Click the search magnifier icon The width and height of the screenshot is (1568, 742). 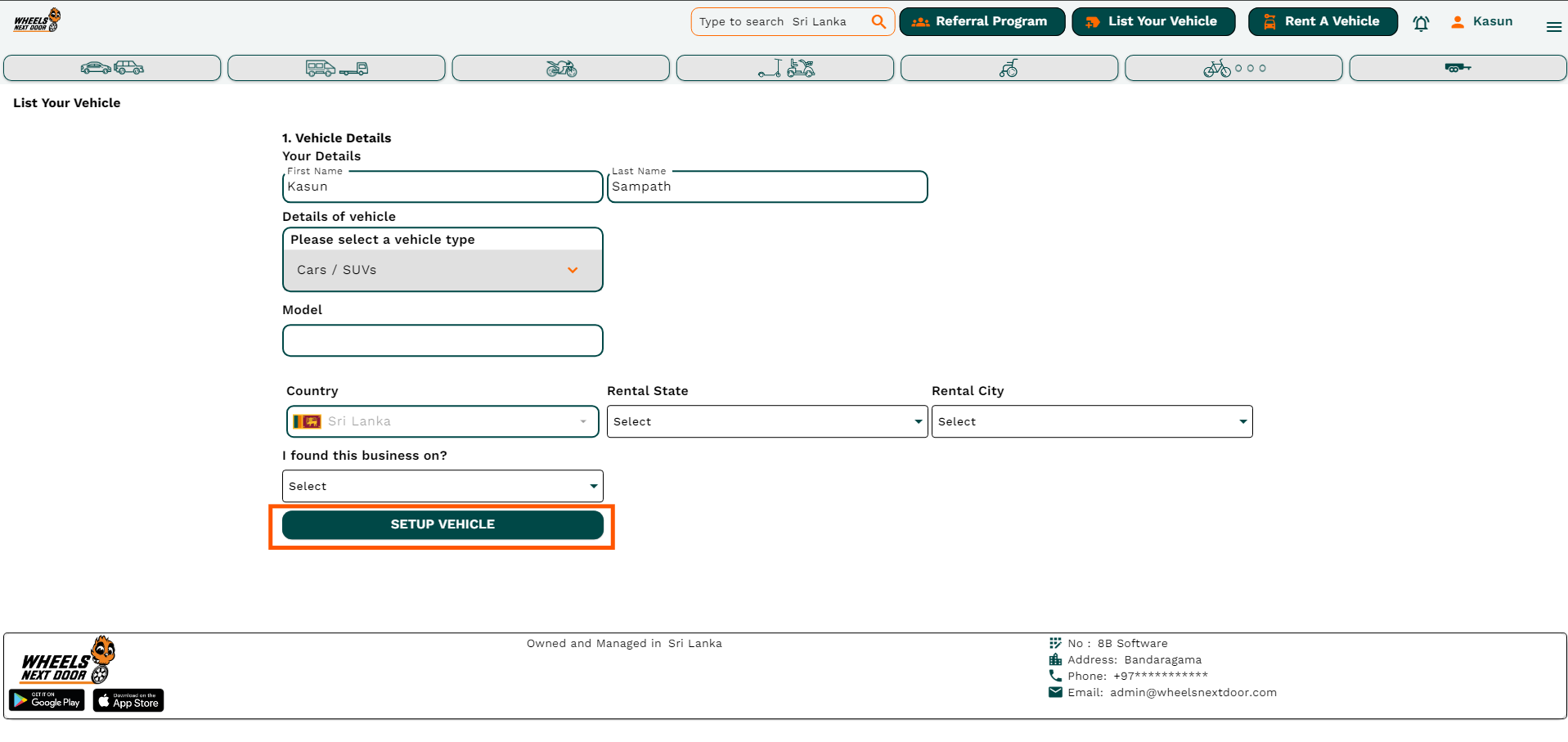pos(878,22)
